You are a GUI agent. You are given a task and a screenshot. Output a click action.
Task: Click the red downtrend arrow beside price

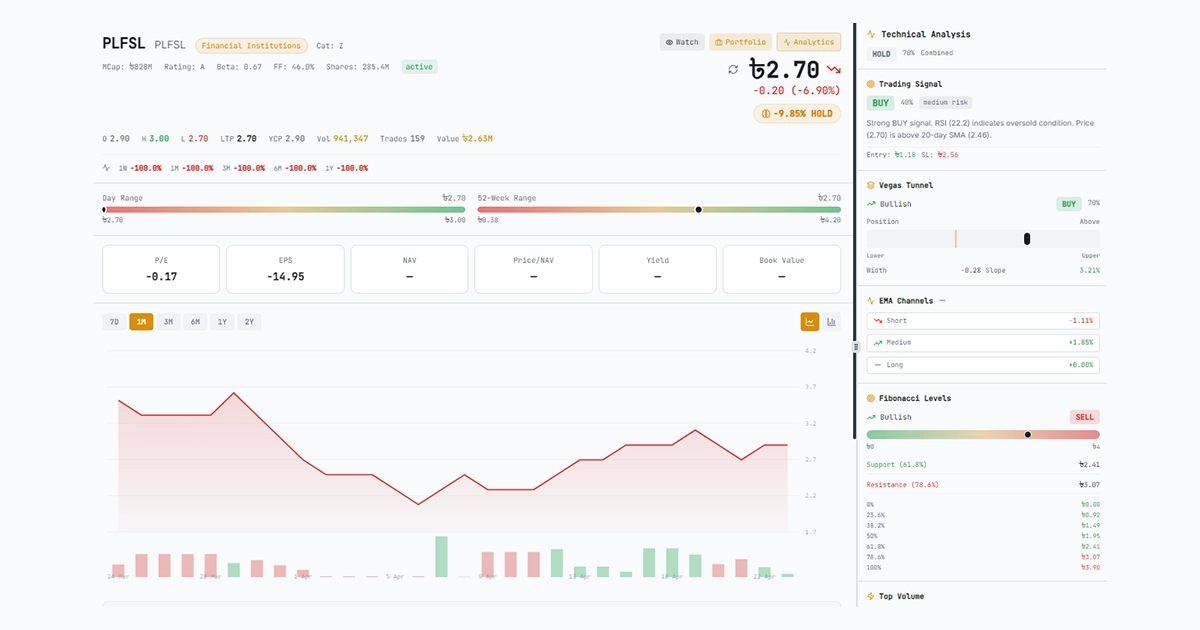click(833, 70)
